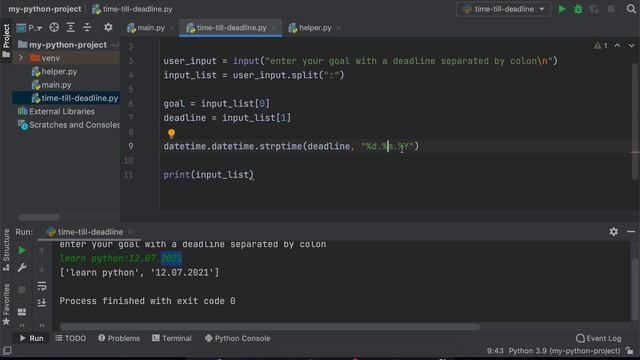Close the main.py tab
The width and height of the screenshot is (640, 360).
pos(172,28)
